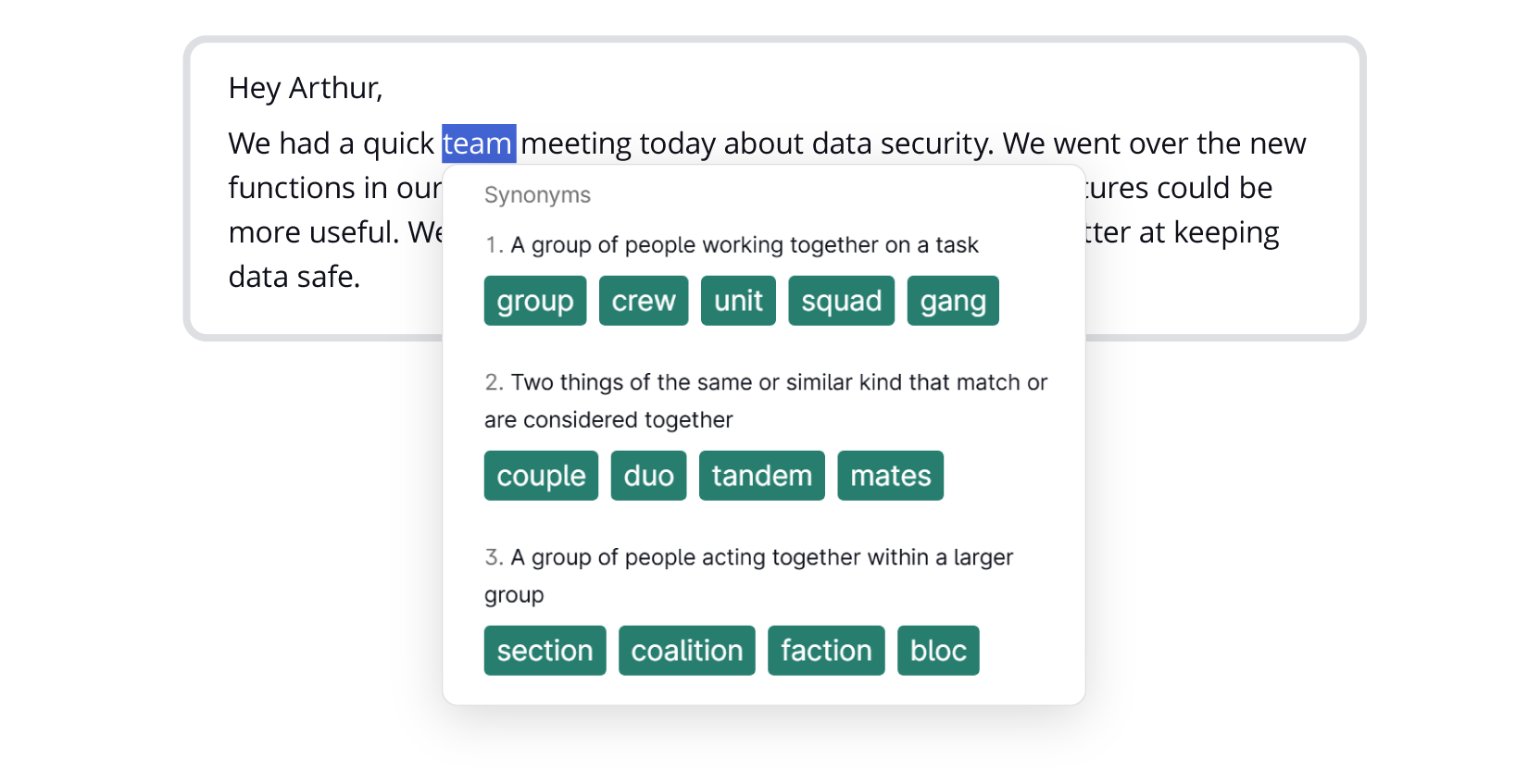Place cursor on "data safe." text

tap(294, 277)
